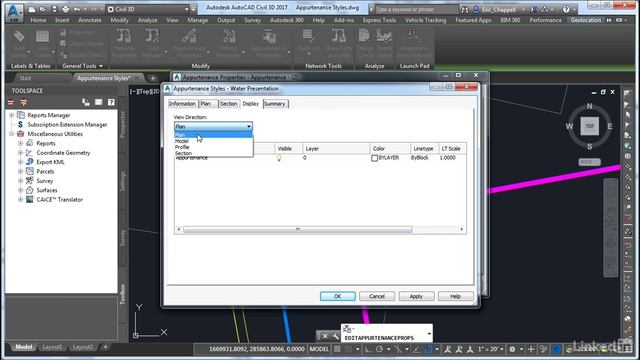Add a new layout with plus button
Image resolution: width=640 pixels, height=360 pixels.
105,347
